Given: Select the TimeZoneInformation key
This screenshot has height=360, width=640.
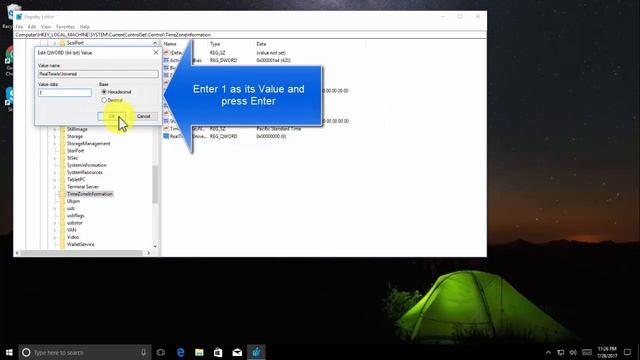Looking at the screenshot, I should click(x=90, y=194).
